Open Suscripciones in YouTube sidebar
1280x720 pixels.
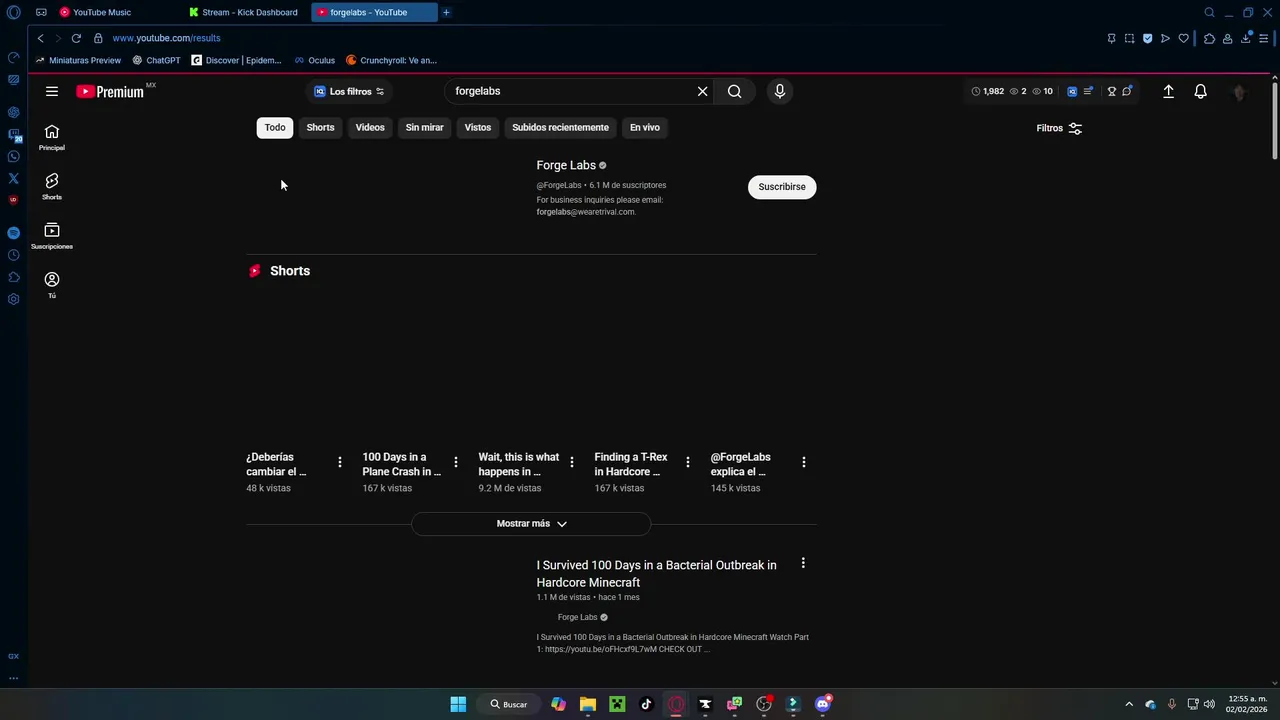pyautogui.click(x=52, y=236)
